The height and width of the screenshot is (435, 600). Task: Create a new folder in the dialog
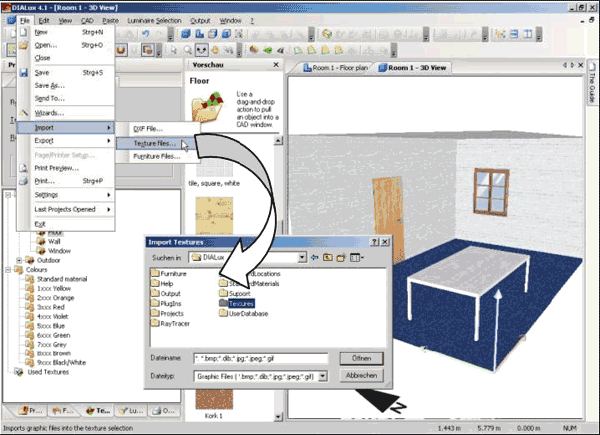[340, 257]
